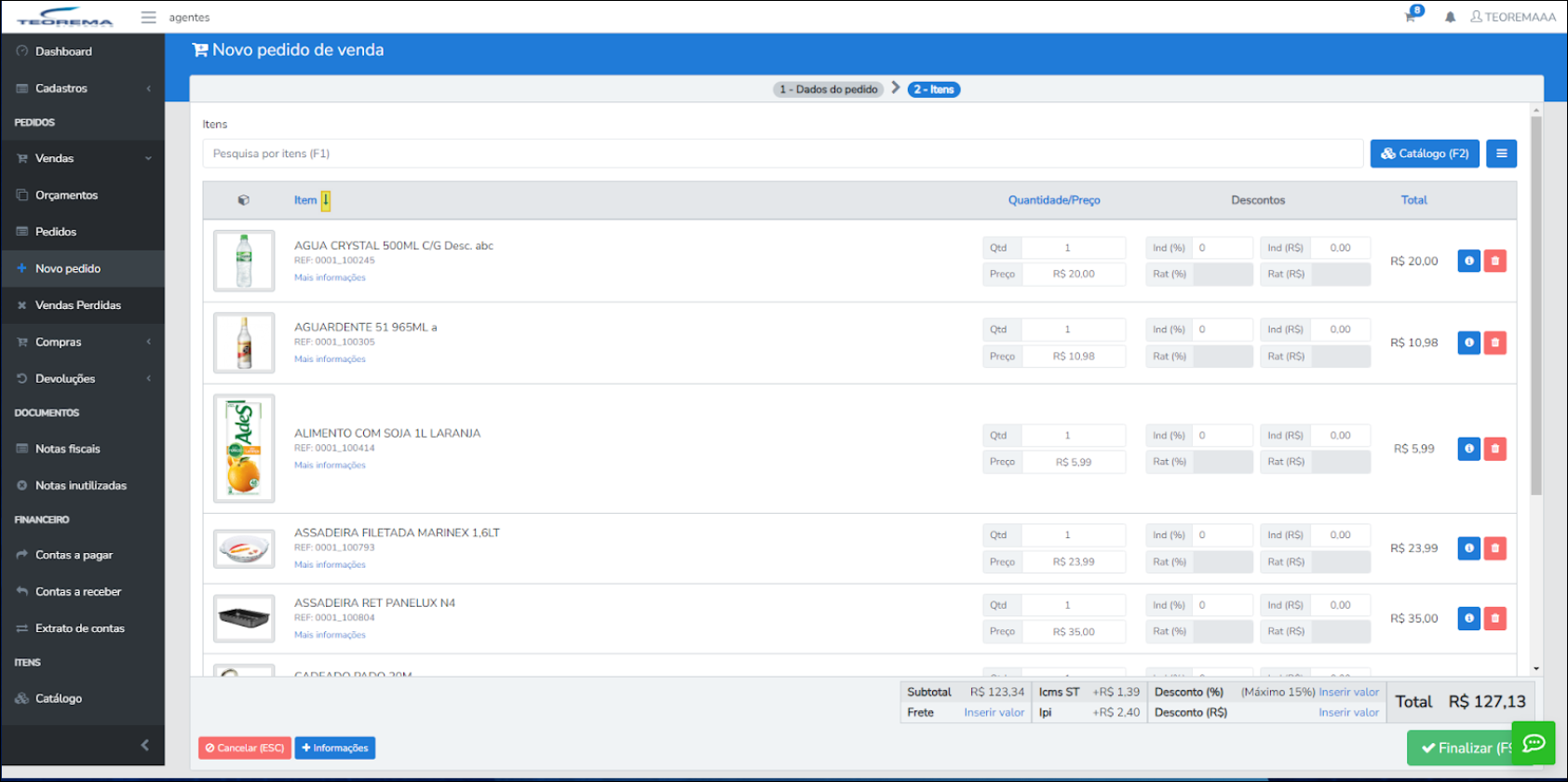This screenshot has width=1568, height=782.
Task: Open the list options button beside Catálogo
Action: [x=1501, y=154]
